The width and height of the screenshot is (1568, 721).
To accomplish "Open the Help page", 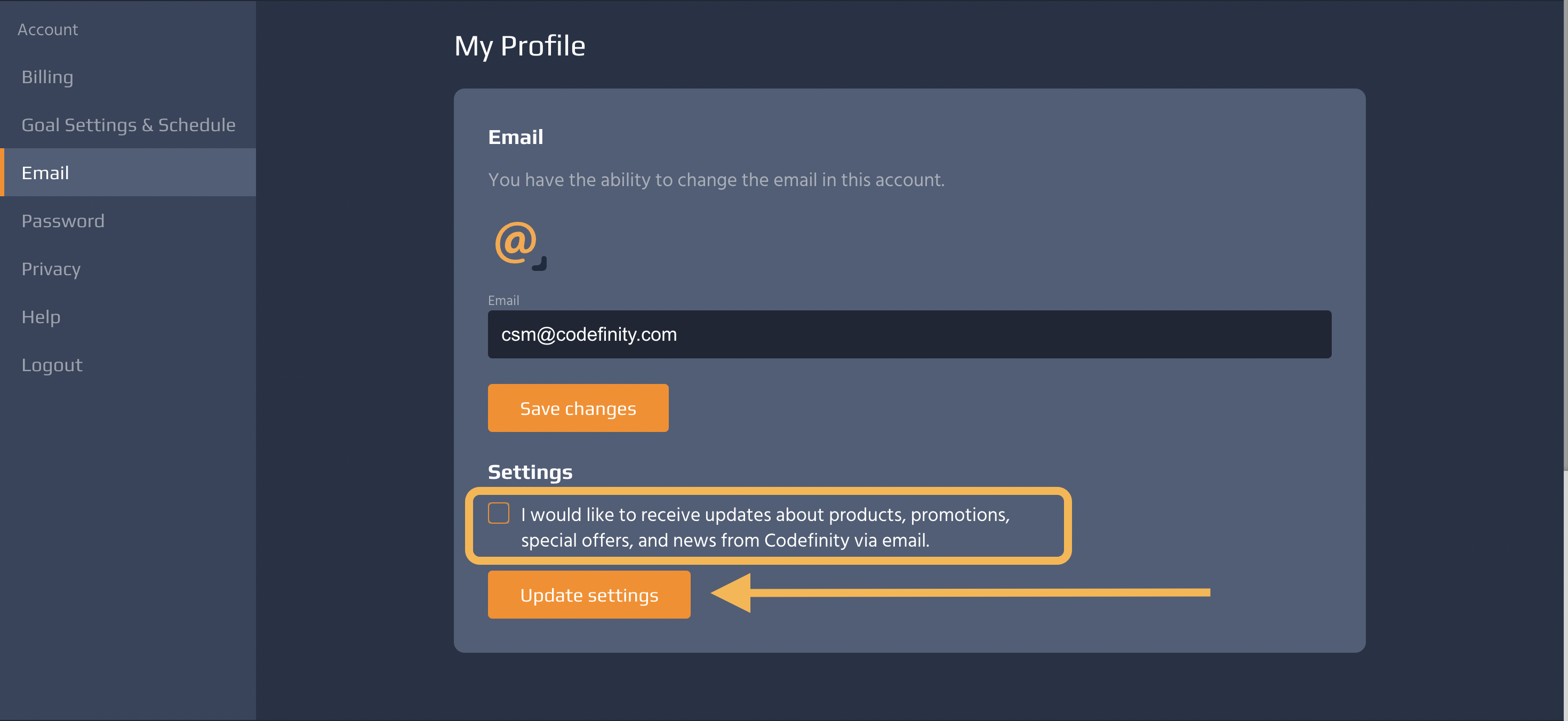I will coord(41,317).
